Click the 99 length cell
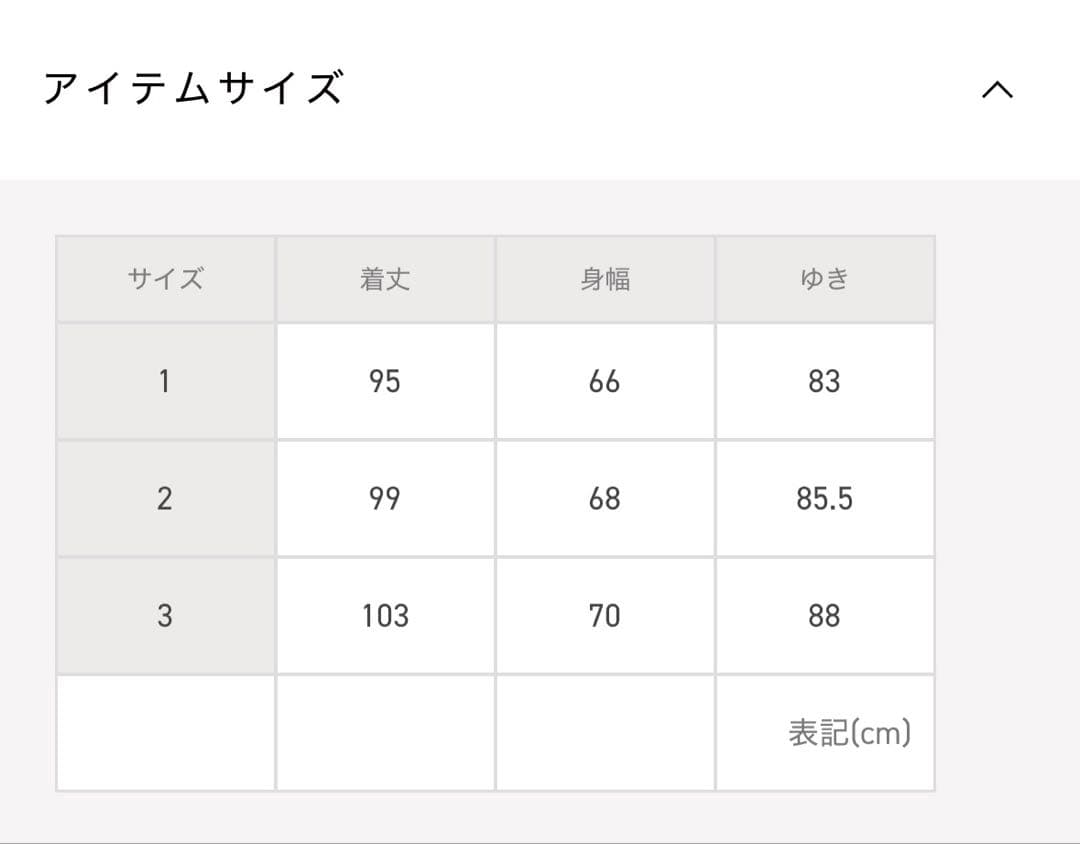Image resolution: width=1080 pixels, height=844 pixels. [x=385, y=498]
